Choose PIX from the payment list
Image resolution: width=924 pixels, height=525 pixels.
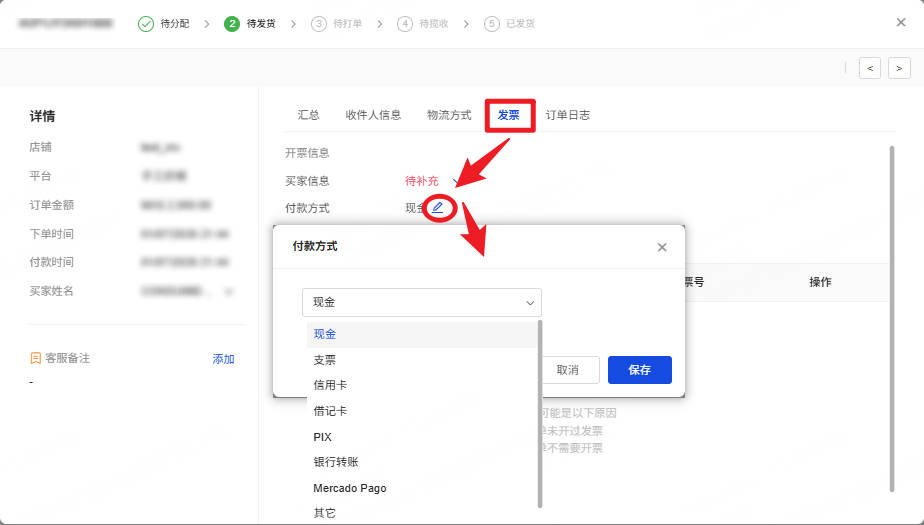pyautogui.click(x=421, y=437)
